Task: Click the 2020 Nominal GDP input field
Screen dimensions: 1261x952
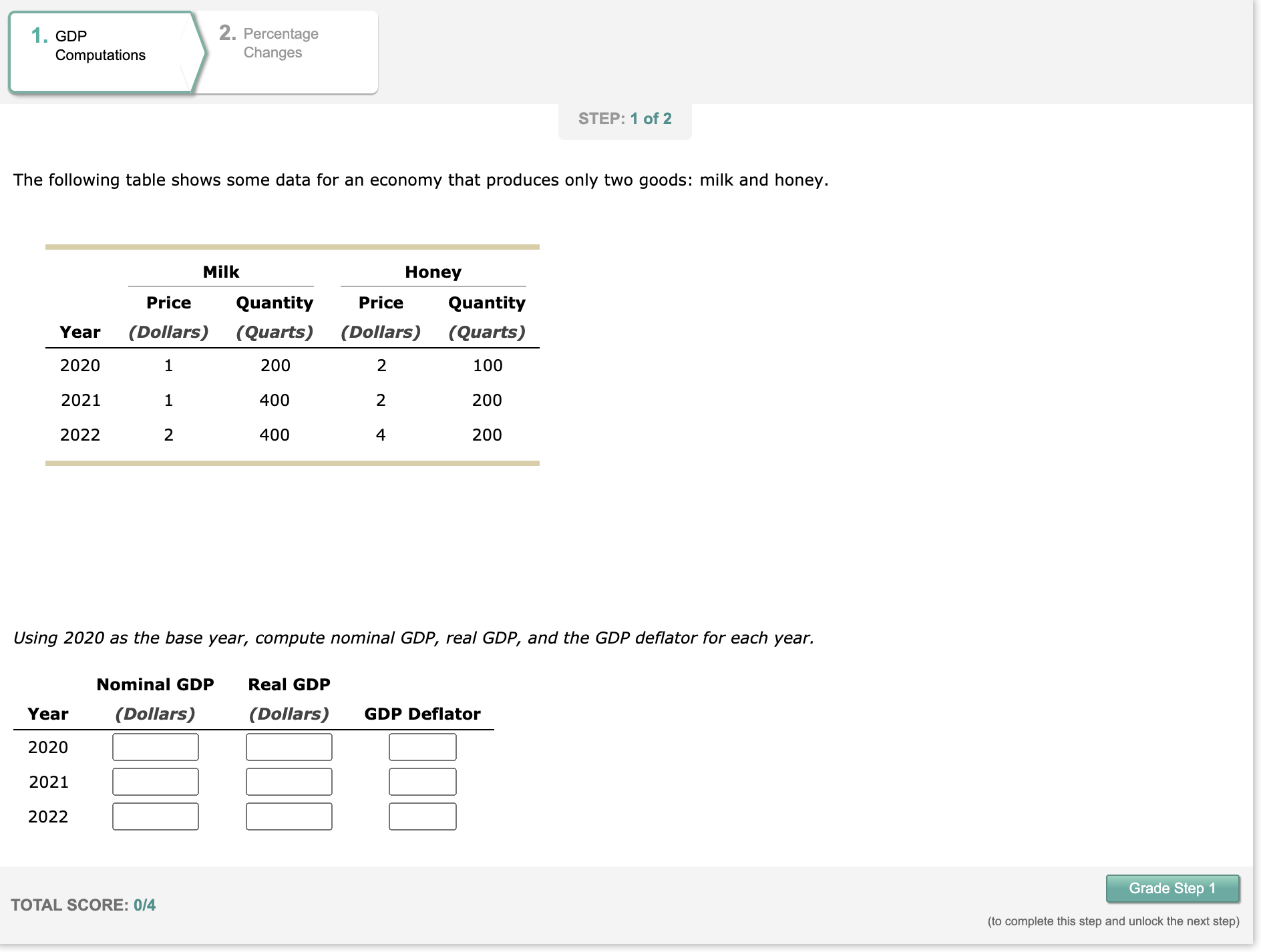Action: tap(155, 747)
